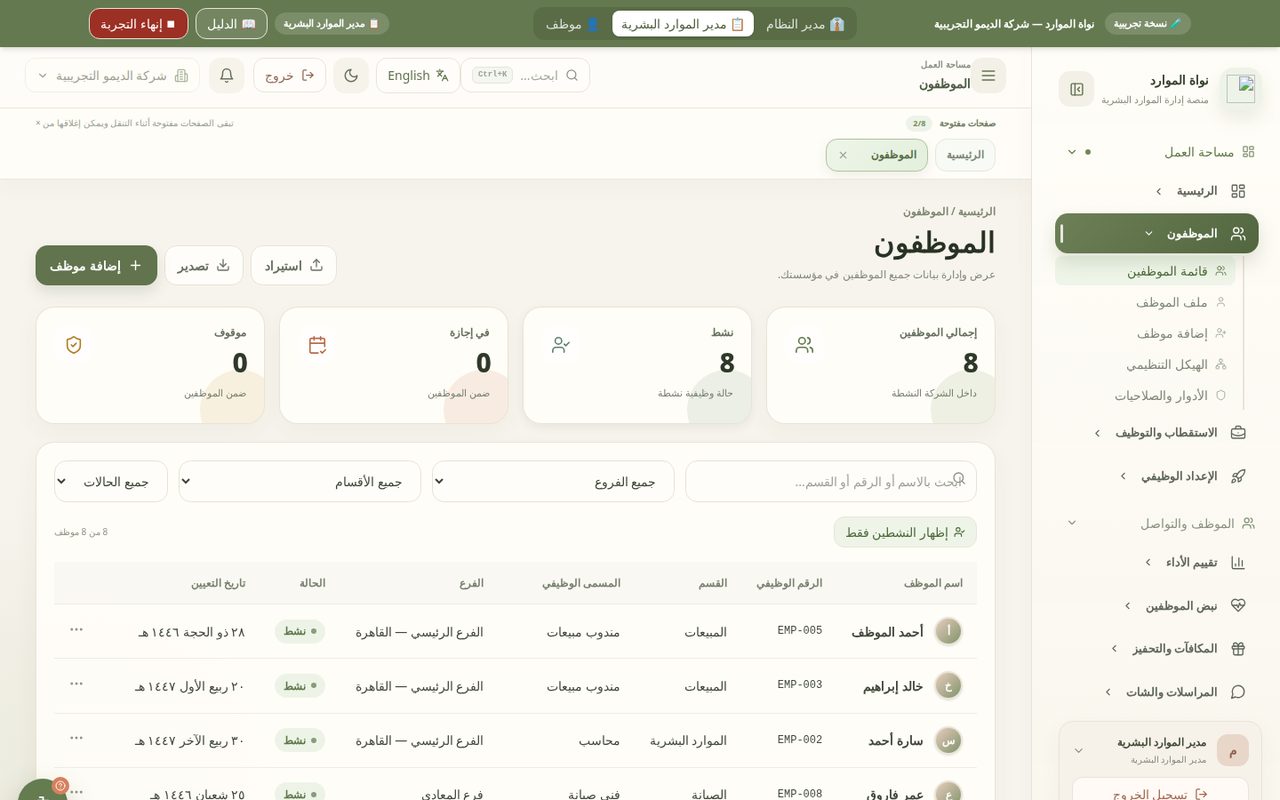
Task: Expand المراسلات والشات sidebar section
Action: click(x=1156, y=691)
